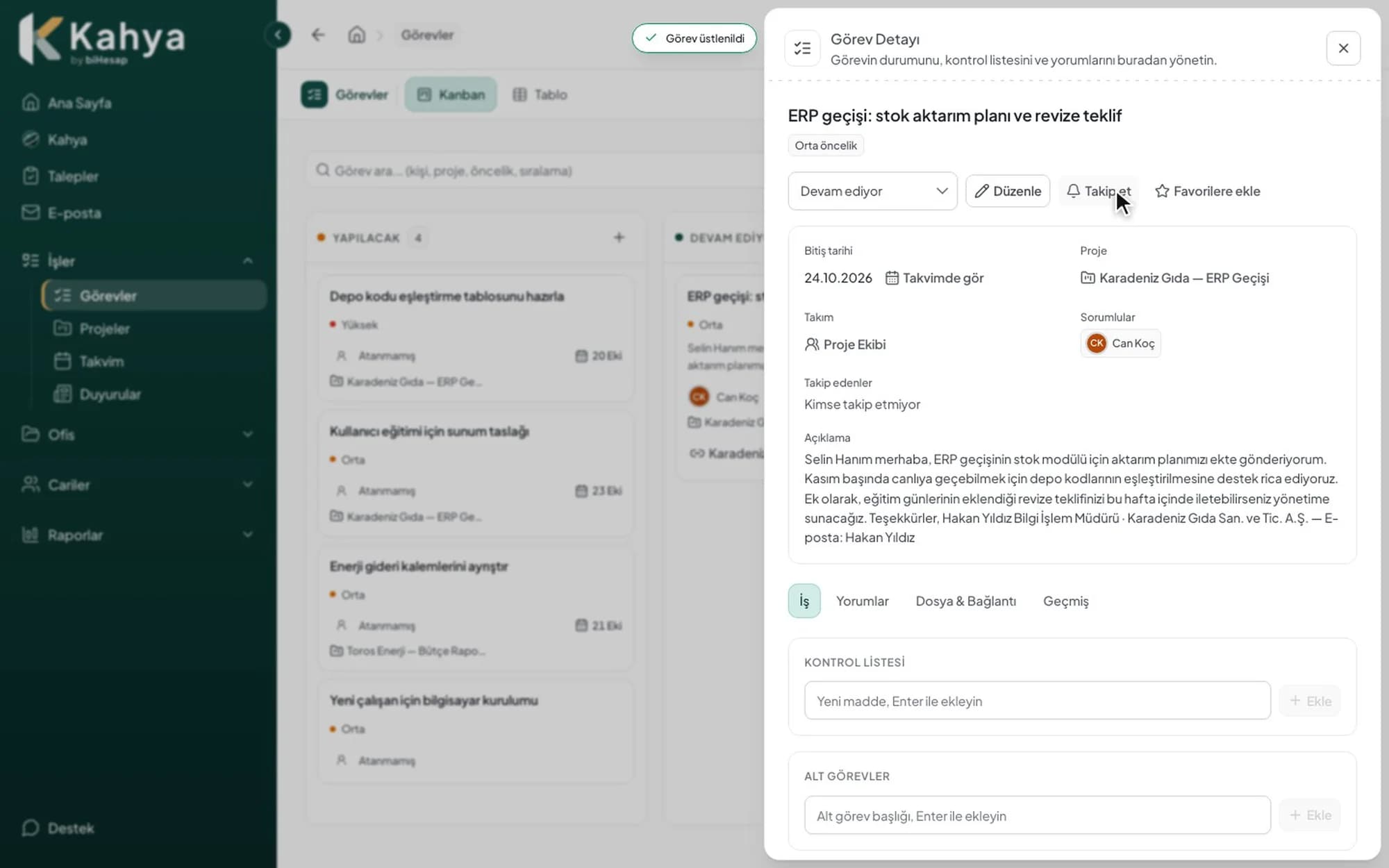This screenshot has width=1389, height=868.
Task: Click Ekle beside the subtask field
Action: (x=1310, y=815)
